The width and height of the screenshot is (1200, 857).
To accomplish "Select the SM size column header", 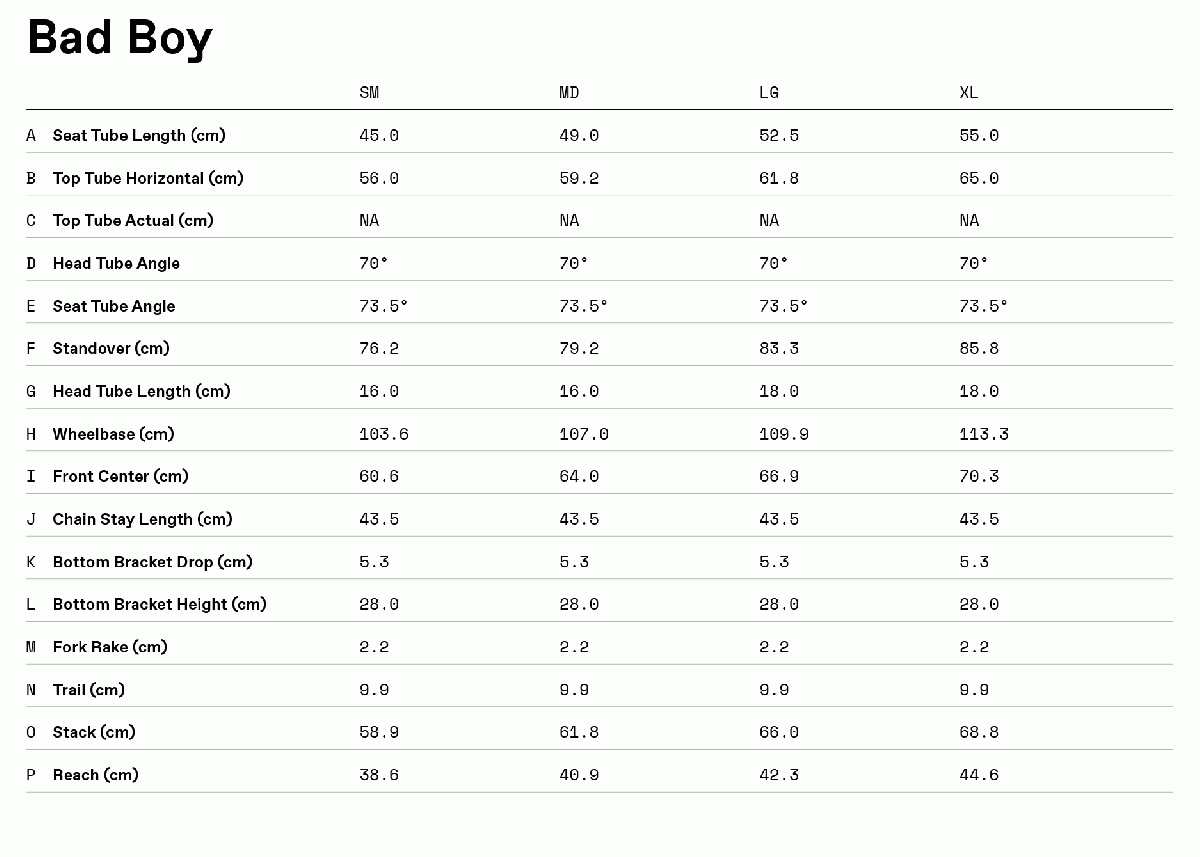I will click(369, 93).
